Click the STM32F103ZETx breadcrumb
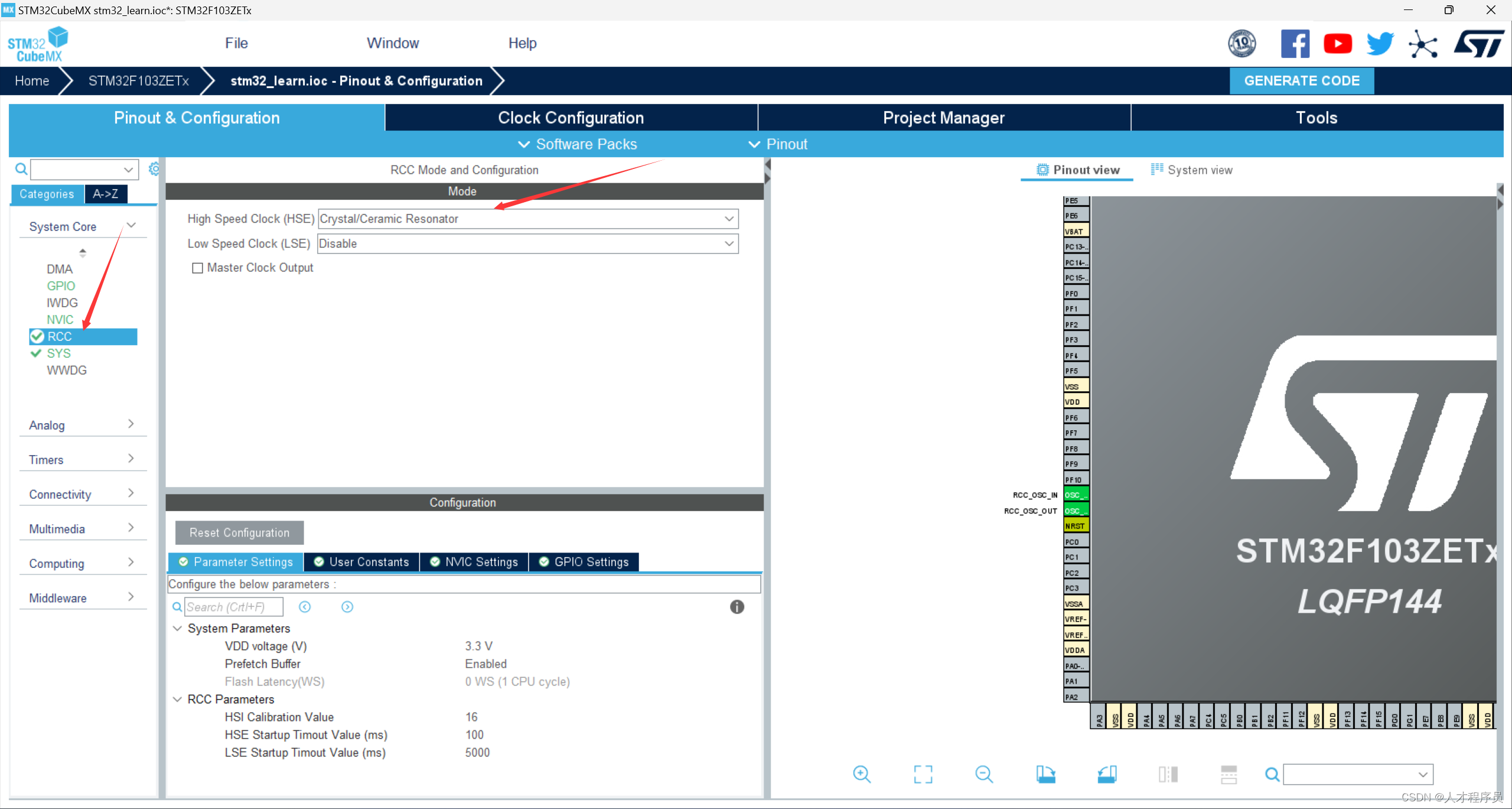1512x809 pixels. [139, 81]
